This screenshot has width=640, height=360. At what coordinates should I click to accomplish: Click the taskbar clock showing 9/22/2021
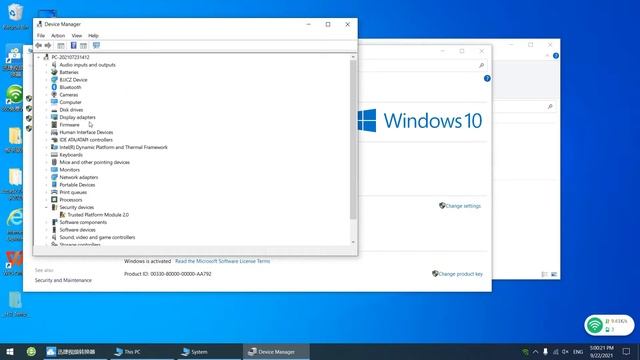pos(602,352)
